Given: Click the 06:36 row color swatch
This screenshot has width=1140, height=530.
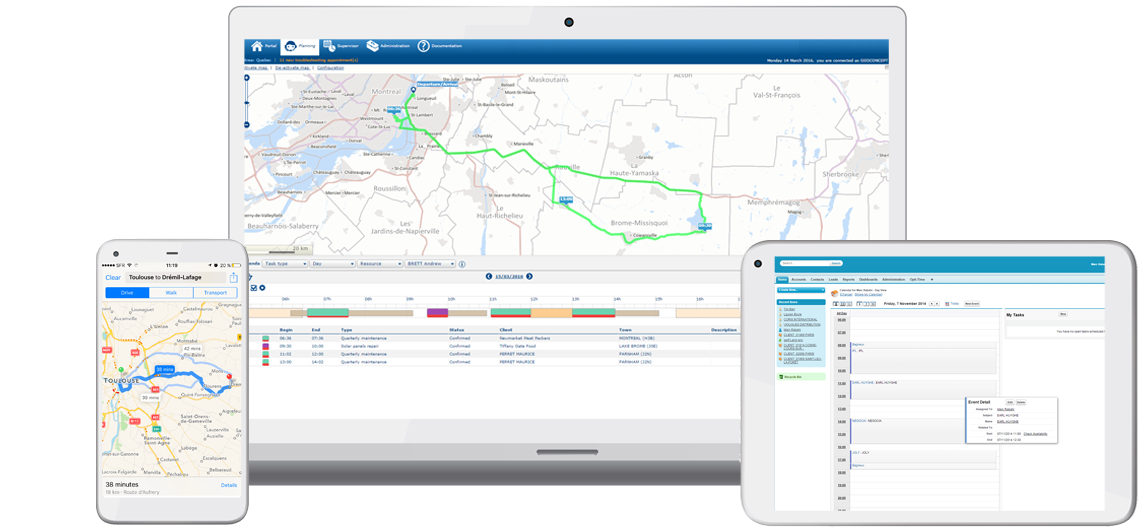Looking at the screenshot, I should click(265, 338).
